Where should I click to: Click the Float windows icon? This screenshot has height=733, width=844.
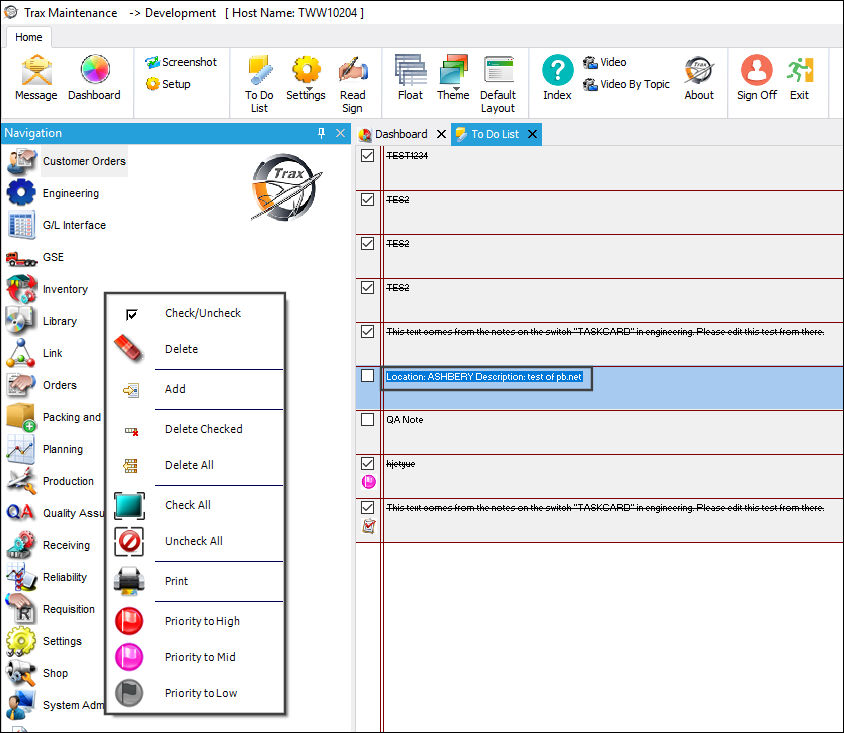click(410, 78)
